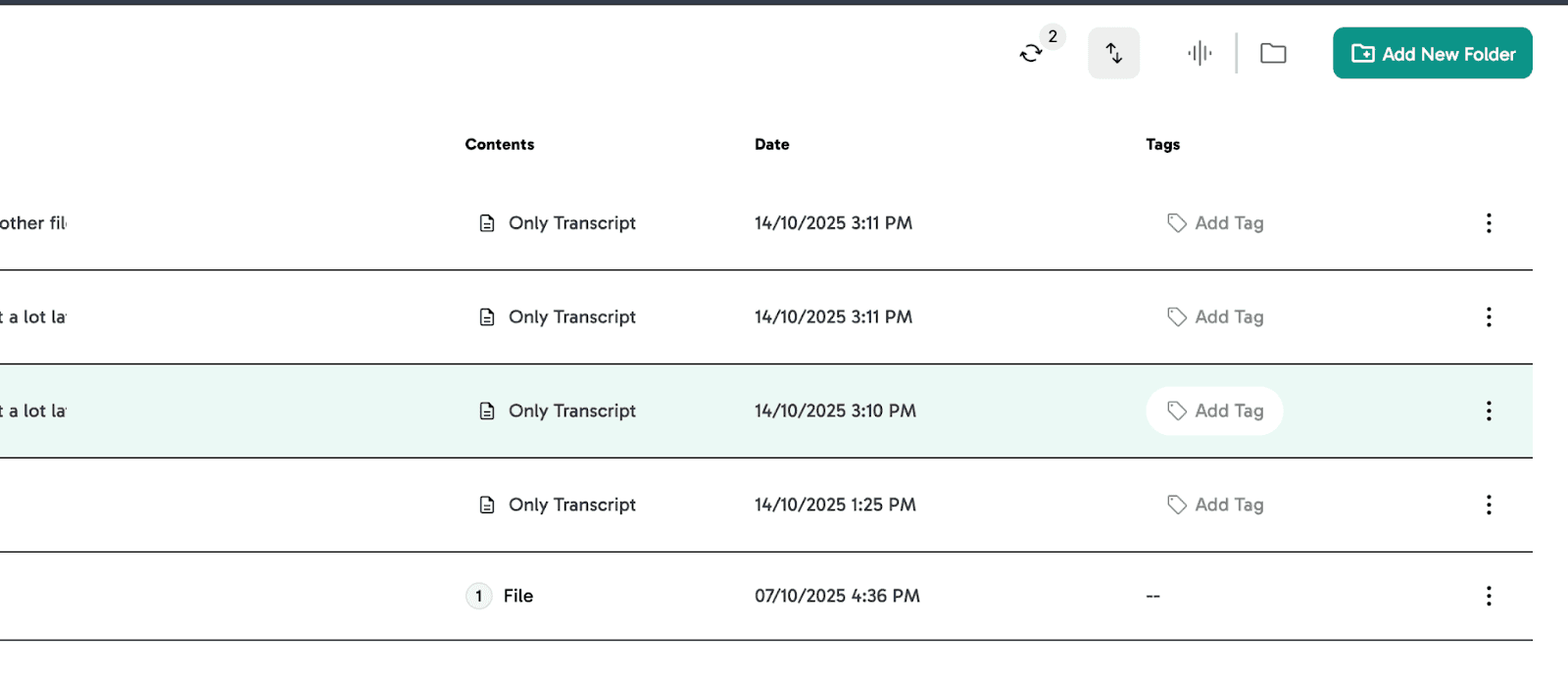Sort by the Date column header

coord(771,144)
